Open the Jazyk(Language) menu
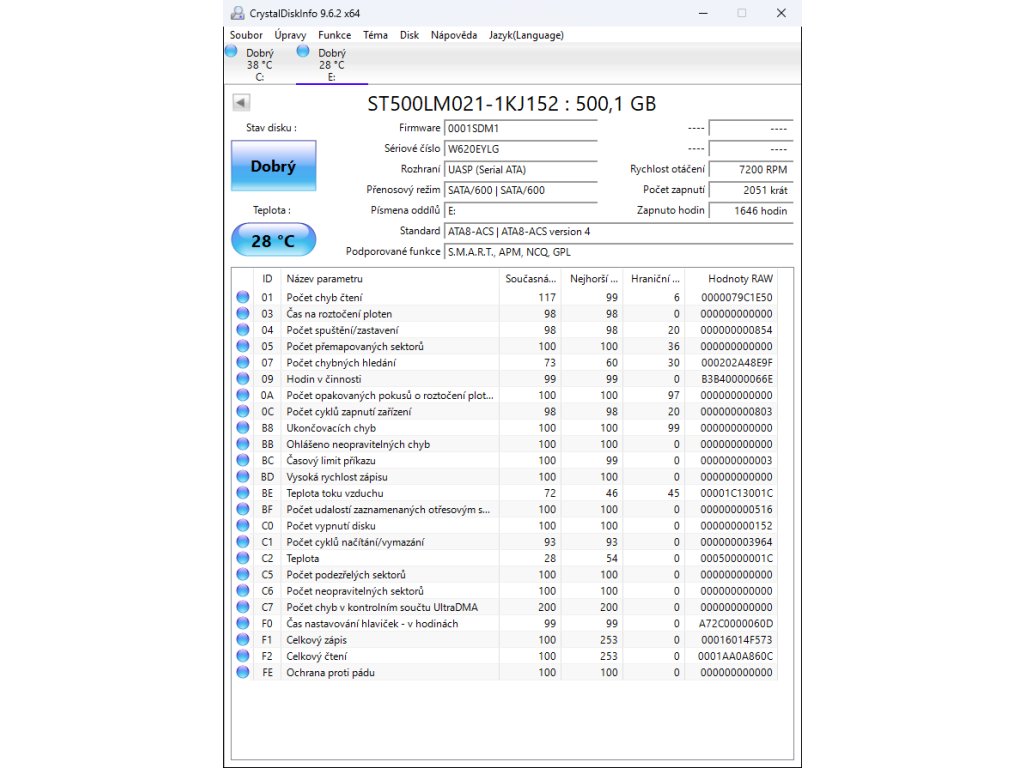This screenshot has height=768, width=1024. pyautogui.click(x=526, y=35)
